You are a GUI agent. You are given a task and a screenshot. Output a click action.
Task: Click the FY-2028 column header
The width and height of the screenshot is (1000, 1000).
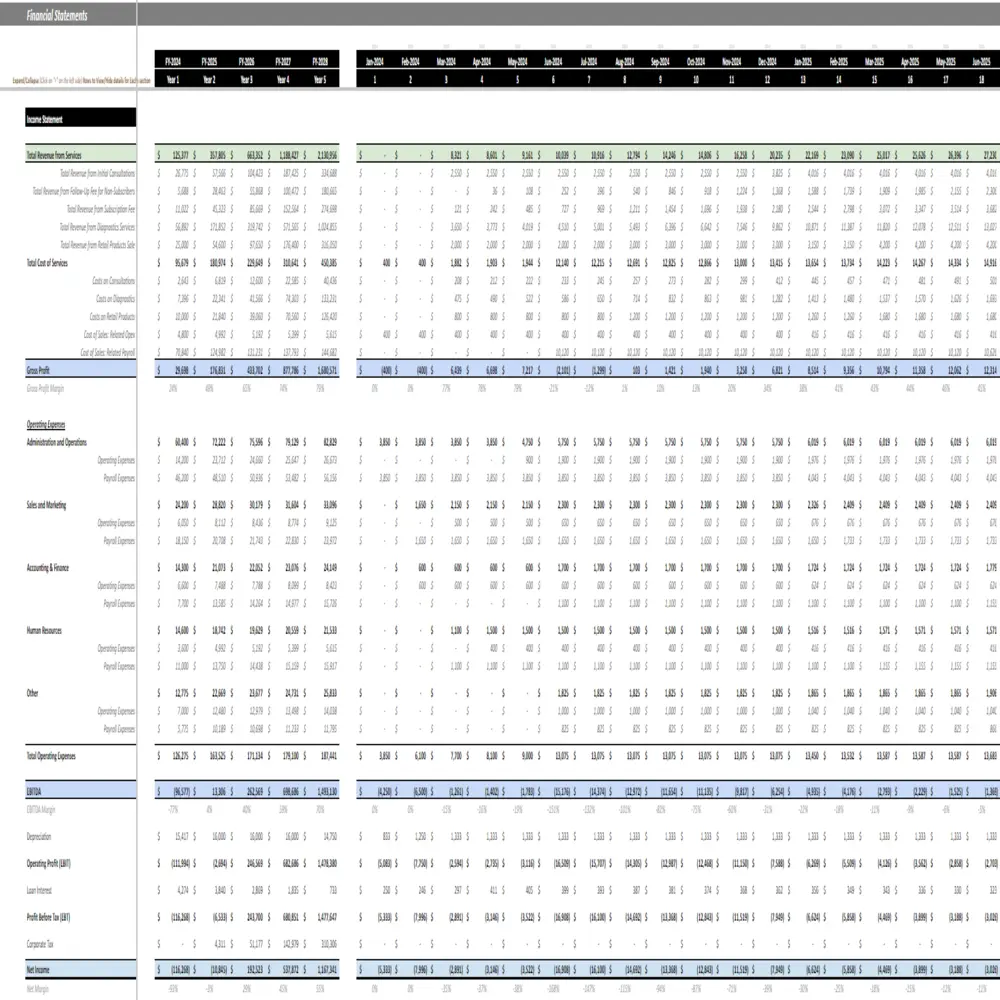tap(320, 61)
